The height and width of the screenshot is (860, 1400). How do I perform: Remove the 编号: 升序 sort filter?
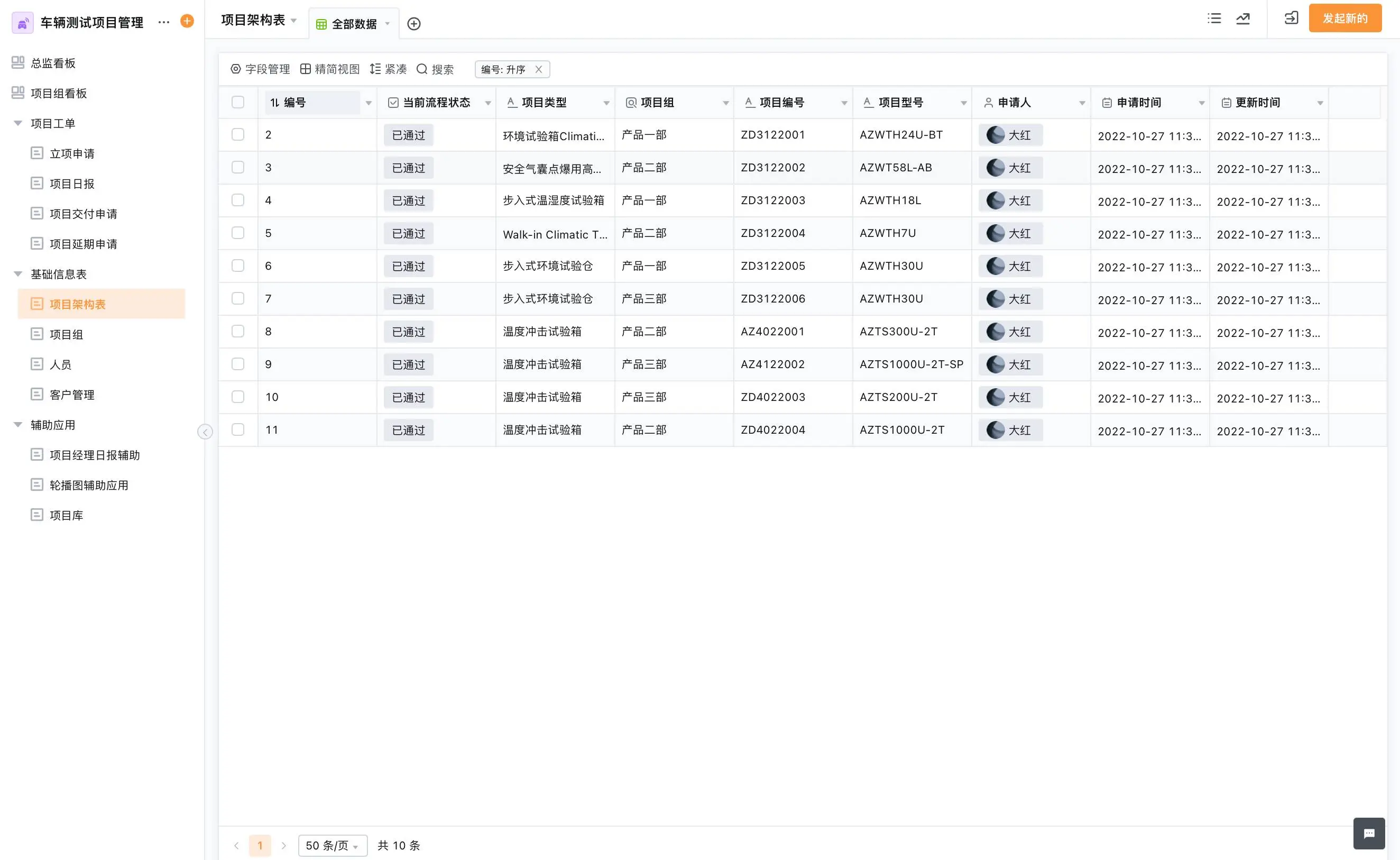click(x=538, y=69)
